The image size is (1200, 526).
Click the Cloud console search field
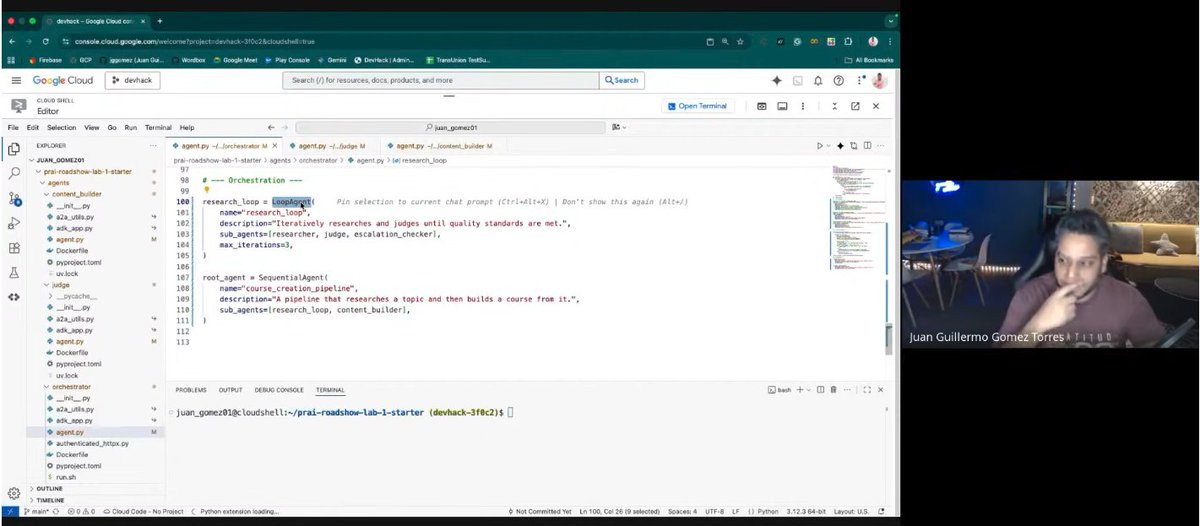click(x=441, y=80)
